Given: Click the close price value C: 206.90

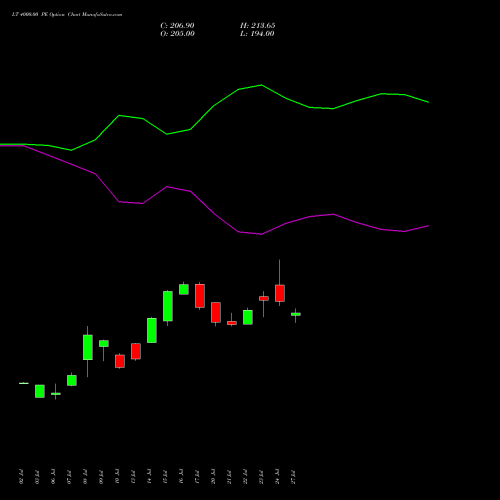Looking at the screenshot, I should (x=177, y=26).
